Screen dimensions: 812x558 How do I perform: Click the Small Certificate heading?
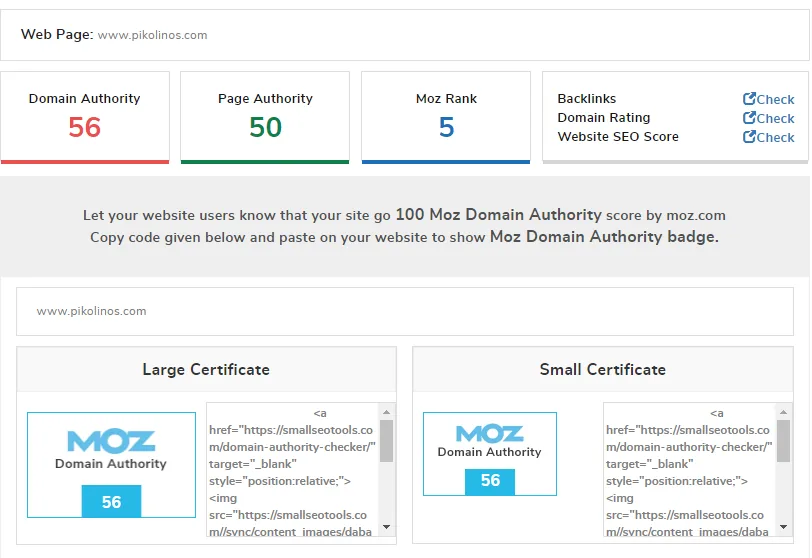point(603,370)
